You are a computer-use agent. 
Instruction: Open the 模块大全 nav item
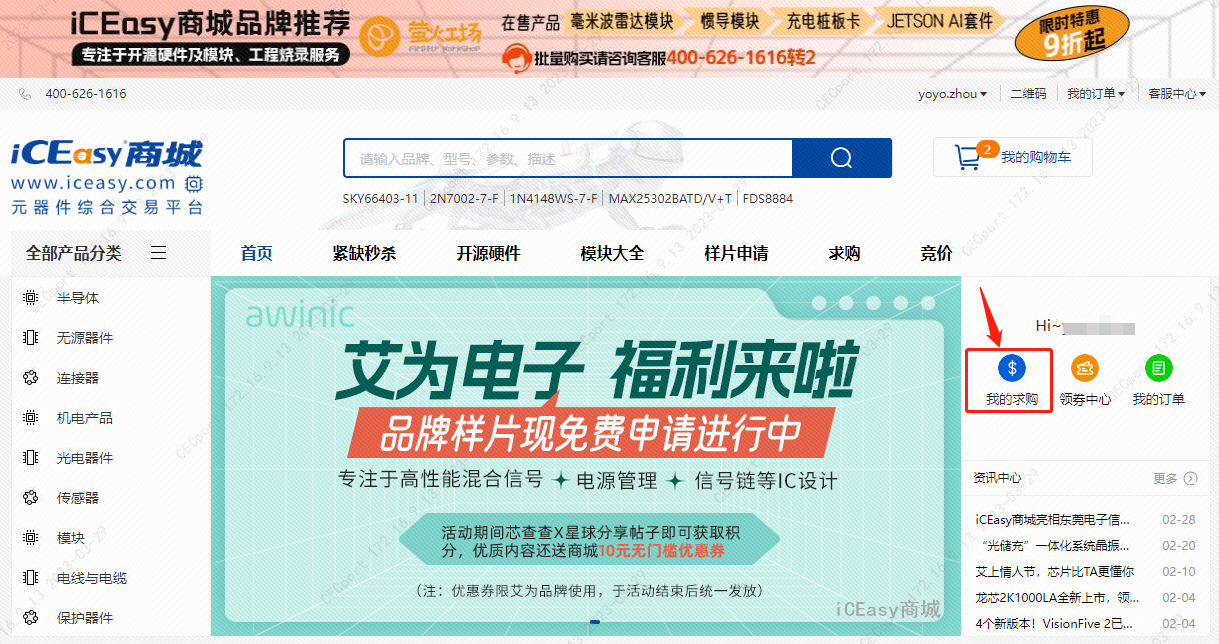(x=612, y=254)
